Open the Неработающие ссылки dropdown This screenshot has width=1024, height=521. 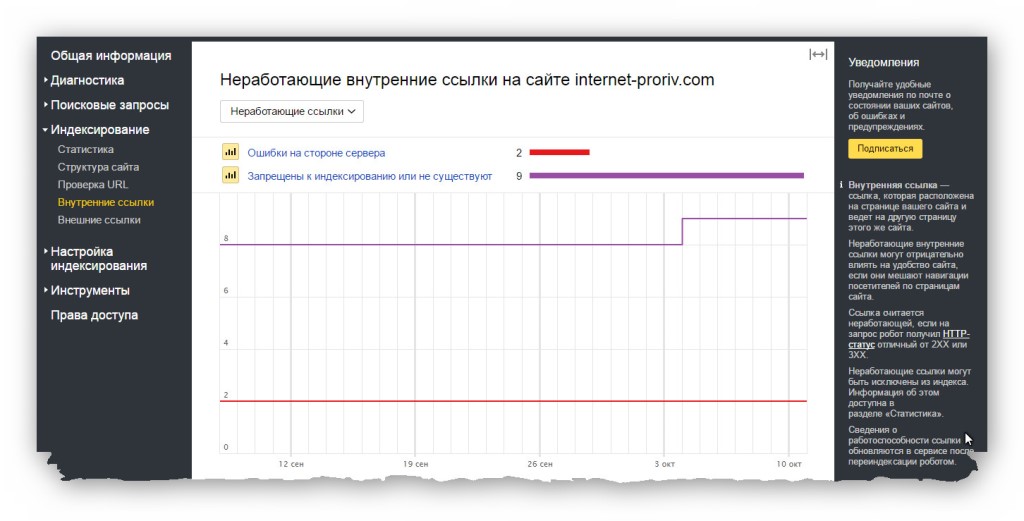click(x=292, y=112)
